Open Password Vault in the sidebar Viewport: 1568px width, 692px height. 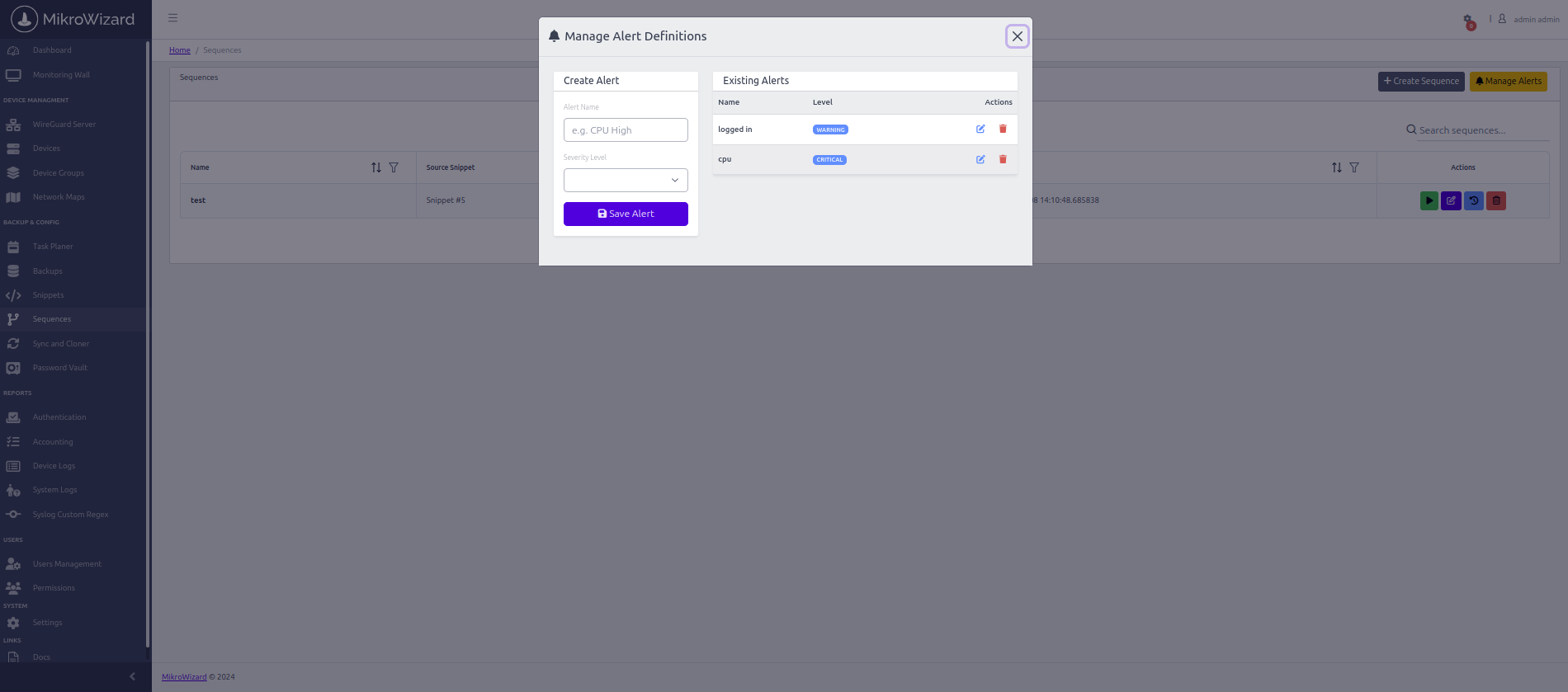pyautogui.click(x=59, y=368)
